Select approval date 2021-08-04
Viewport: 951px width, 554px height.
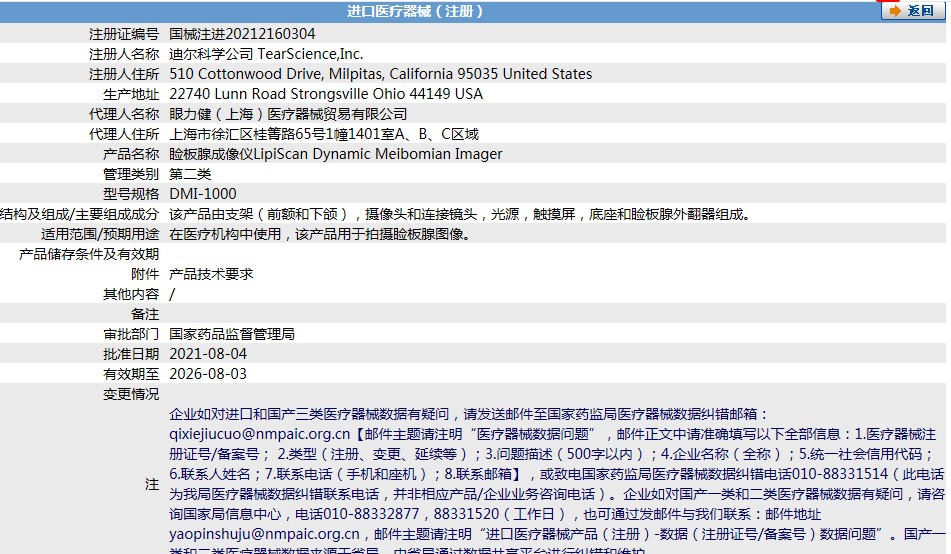pos(208,354)
